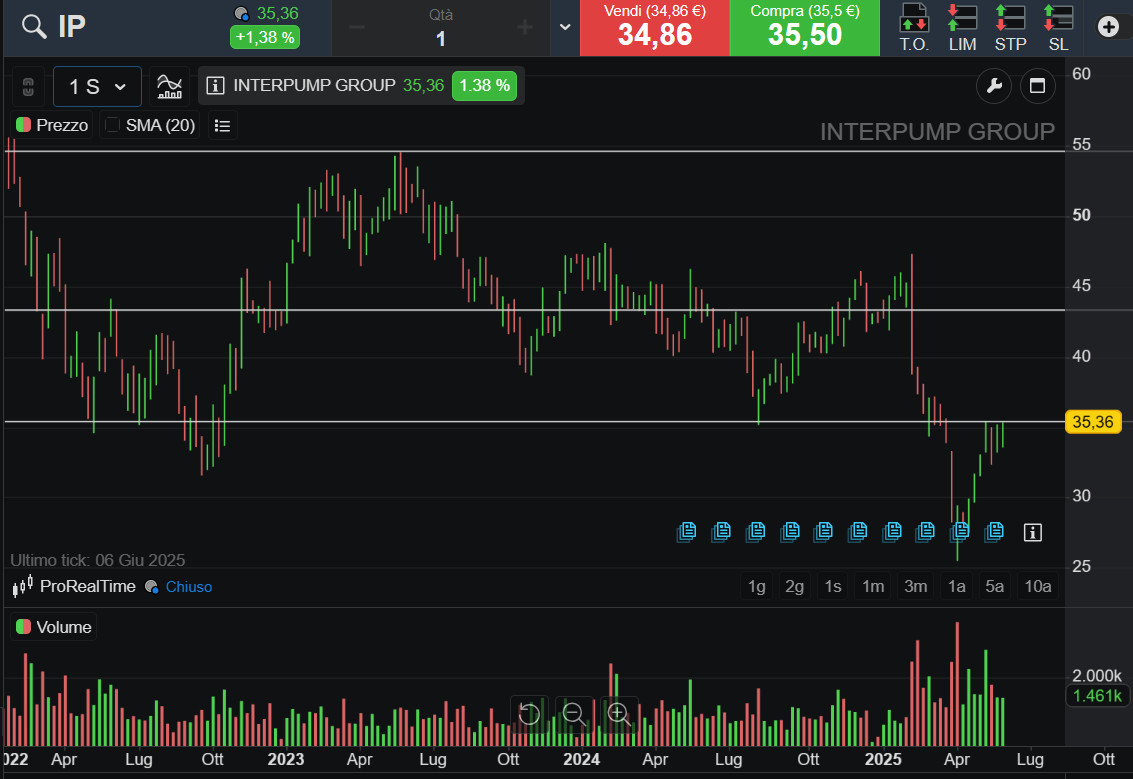Add new item with plus icon
The image size is (1133, 779).
click(x=1108, y=27)
